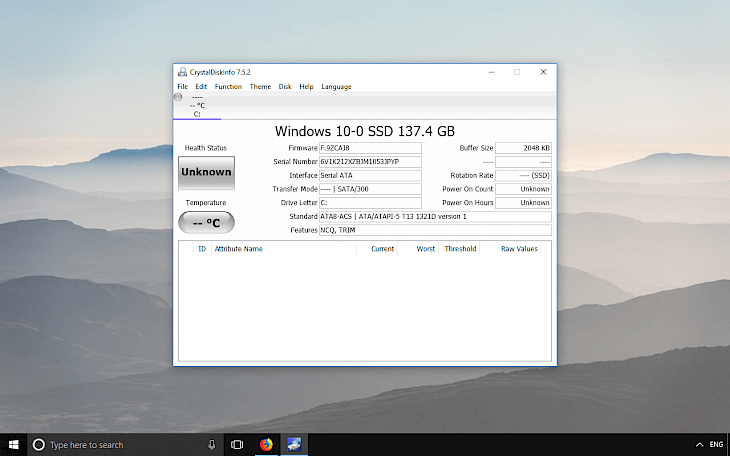730x456 pixels.
Task: Click the Worst column header
Action: click(418, 249)
